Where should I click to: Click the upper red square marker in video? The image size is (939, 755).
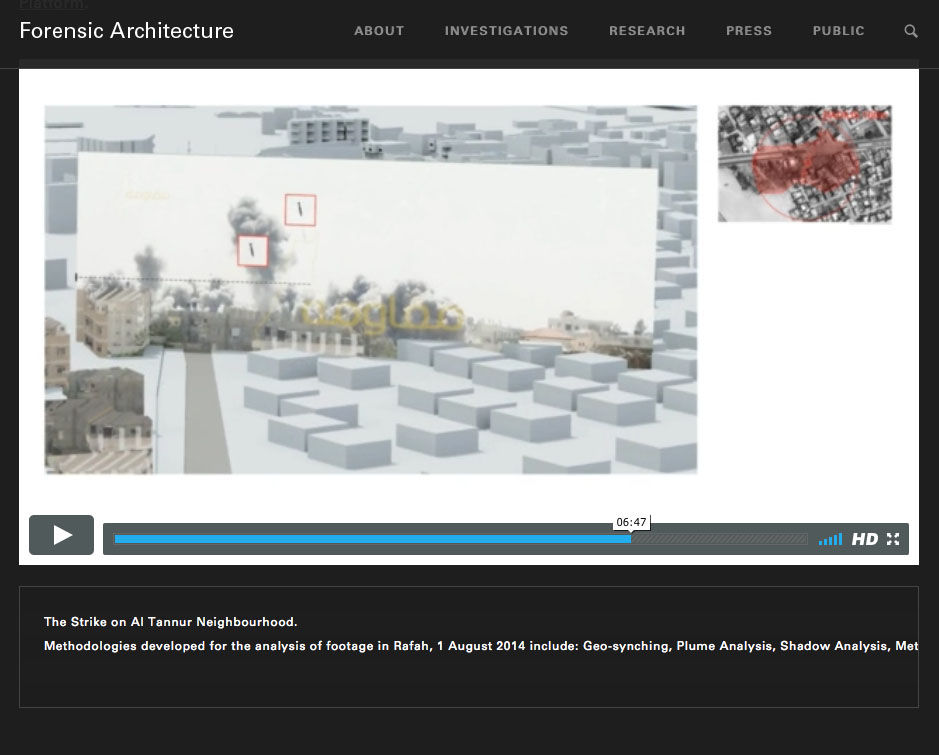coord(300,209)
